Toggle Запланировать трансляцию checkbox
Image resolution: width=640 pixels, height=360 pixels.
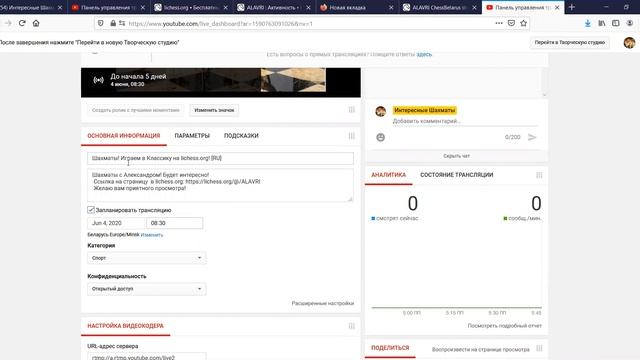coord(91,210)
